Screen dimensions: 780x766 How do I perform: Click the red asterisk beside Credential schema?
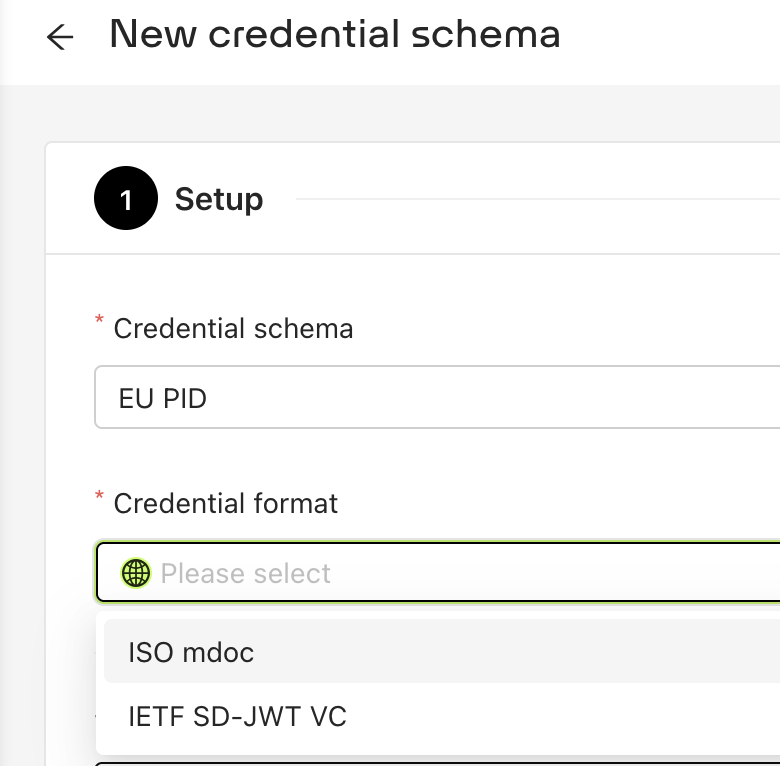[x=99, y=322]
